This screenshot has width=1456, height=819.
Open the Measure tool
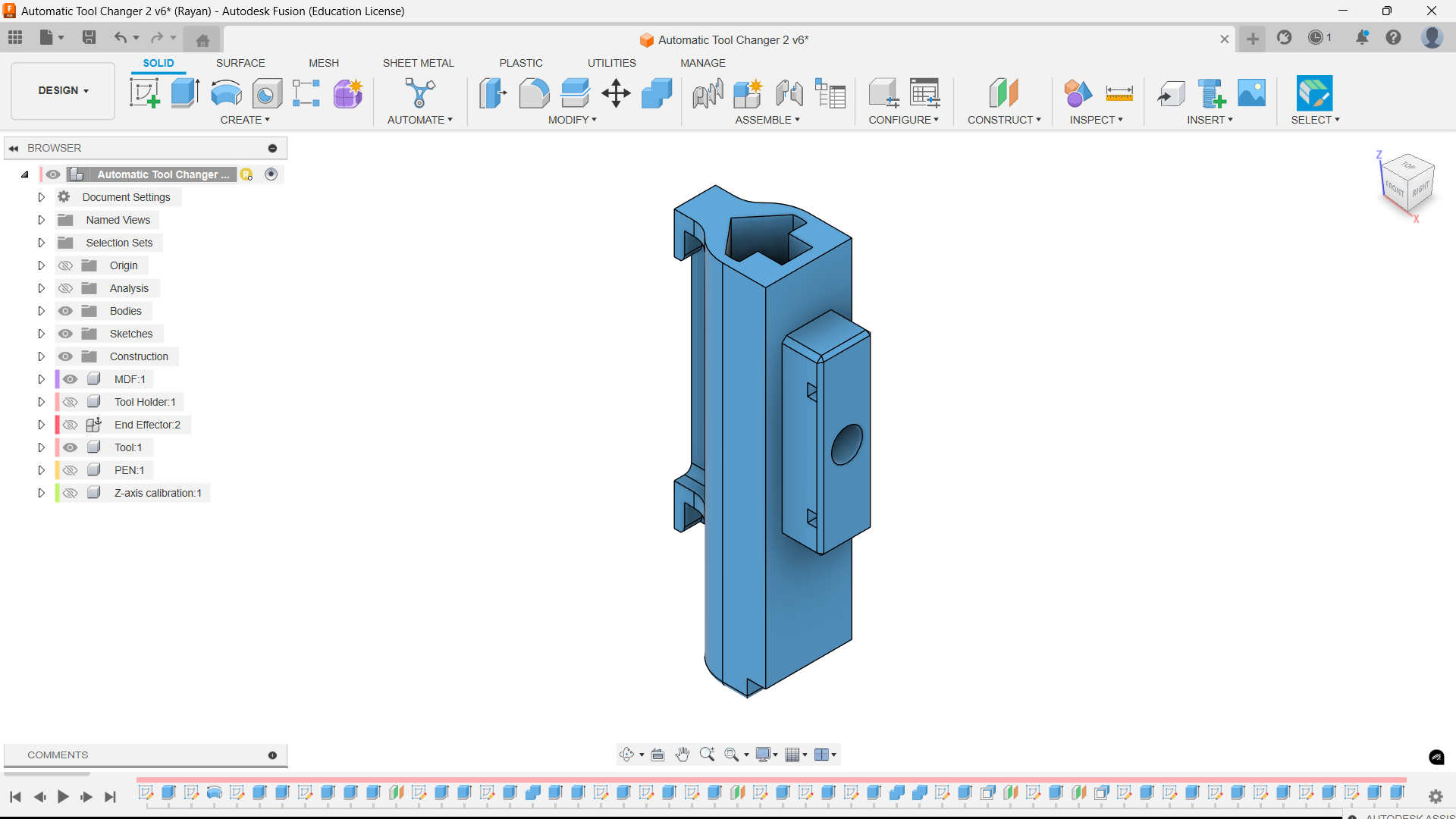[1119, 93]
